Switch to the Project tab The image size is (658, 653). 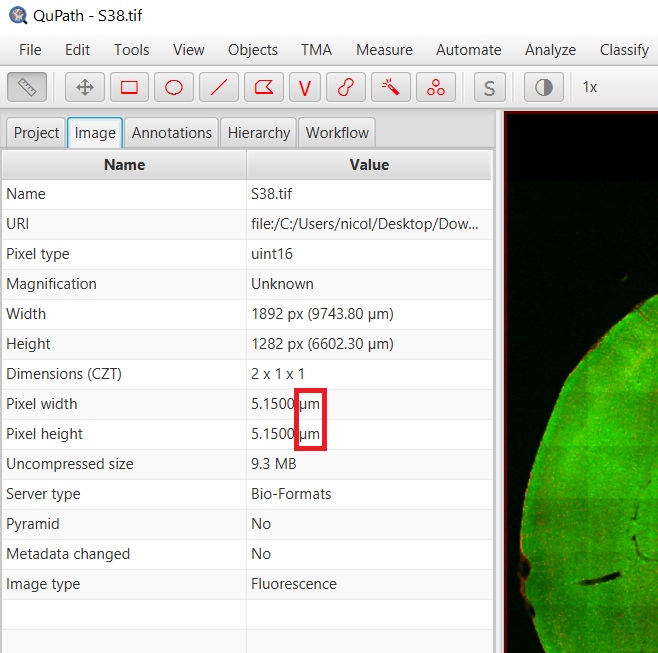coord(36,133)
